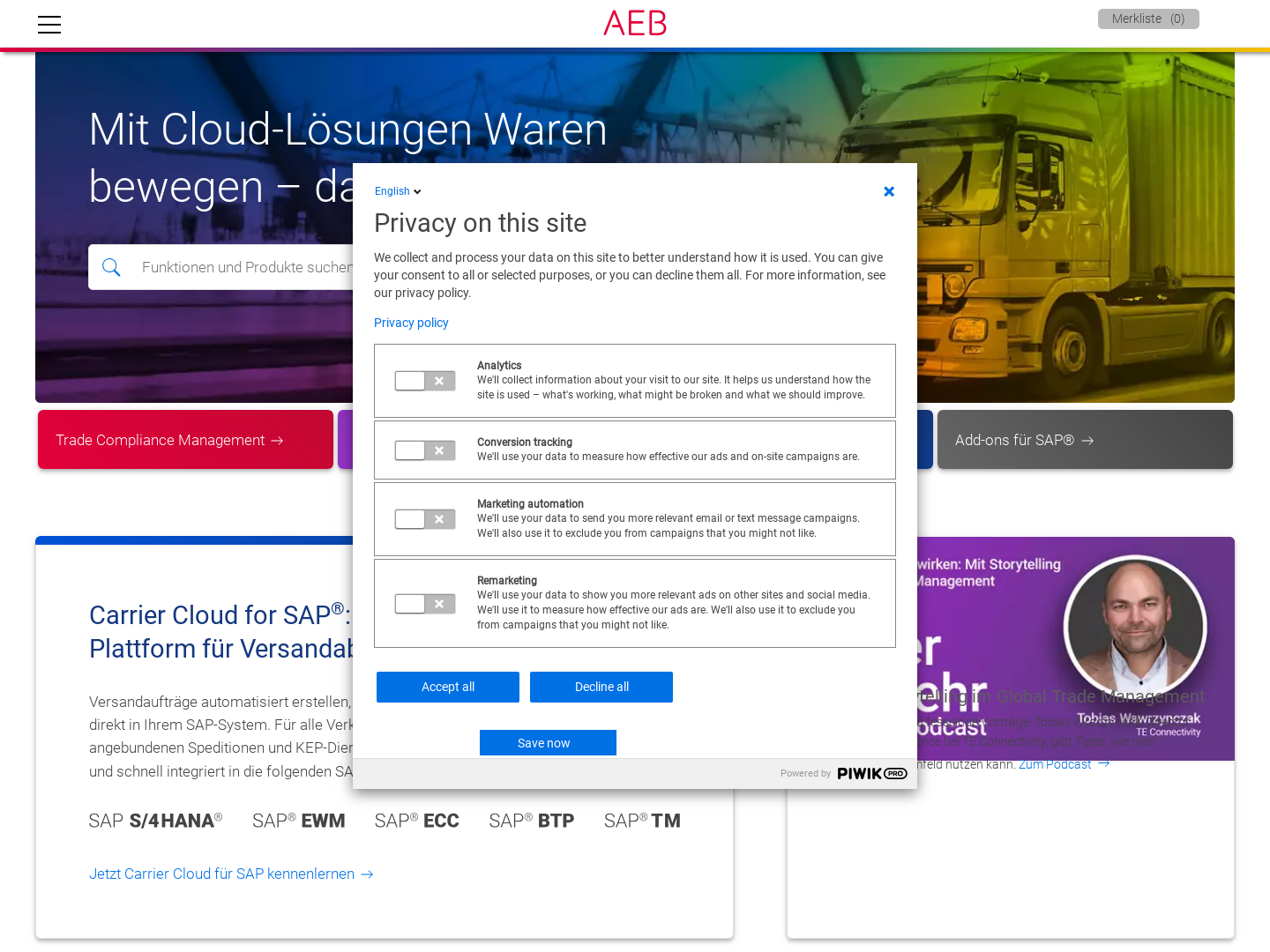Open the Add-ons für SAP® tile

1085,439
